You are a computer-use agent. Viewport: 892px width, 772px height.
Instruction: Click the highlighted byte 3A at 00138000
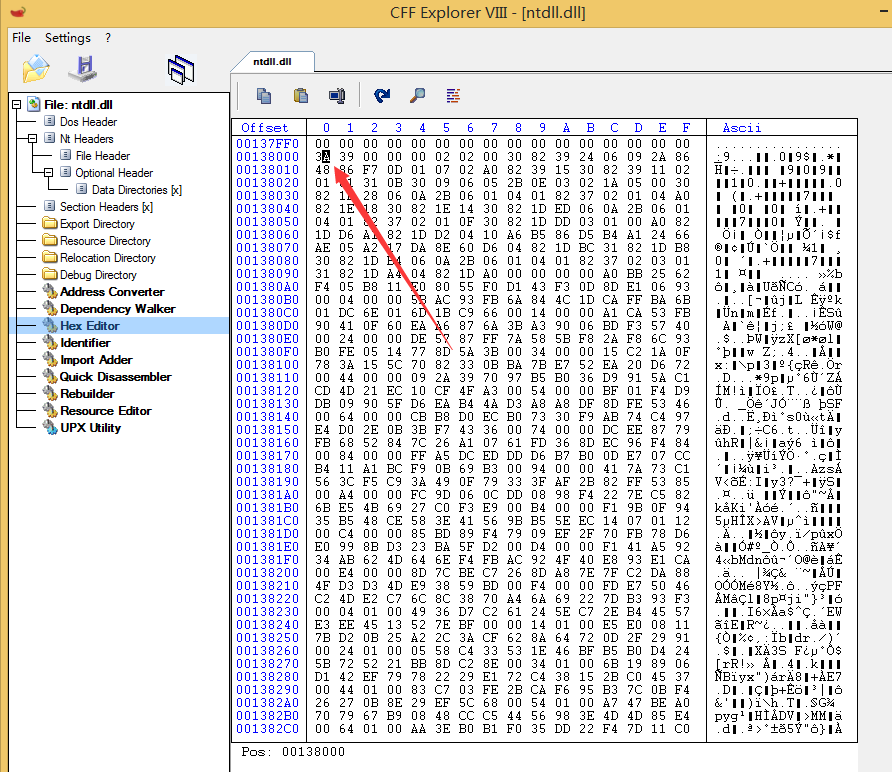point(323,156)
